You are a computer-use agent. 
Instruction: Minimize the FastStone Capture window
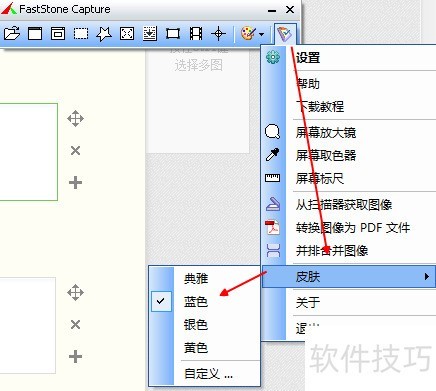(272, 10)
